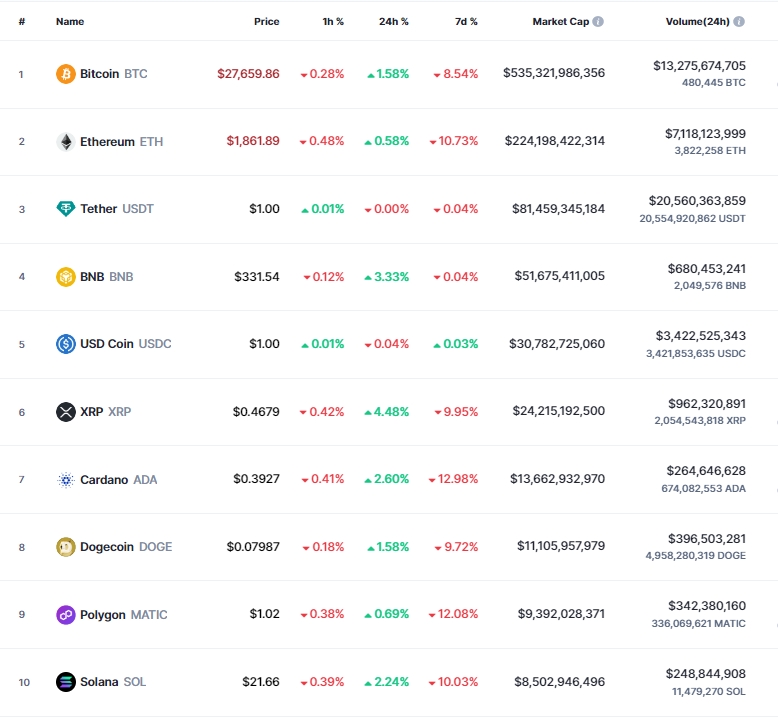Screen dimensions: 778x718
Task: Click the Ethereum diamond logo icon
Action: click(65, 142)
